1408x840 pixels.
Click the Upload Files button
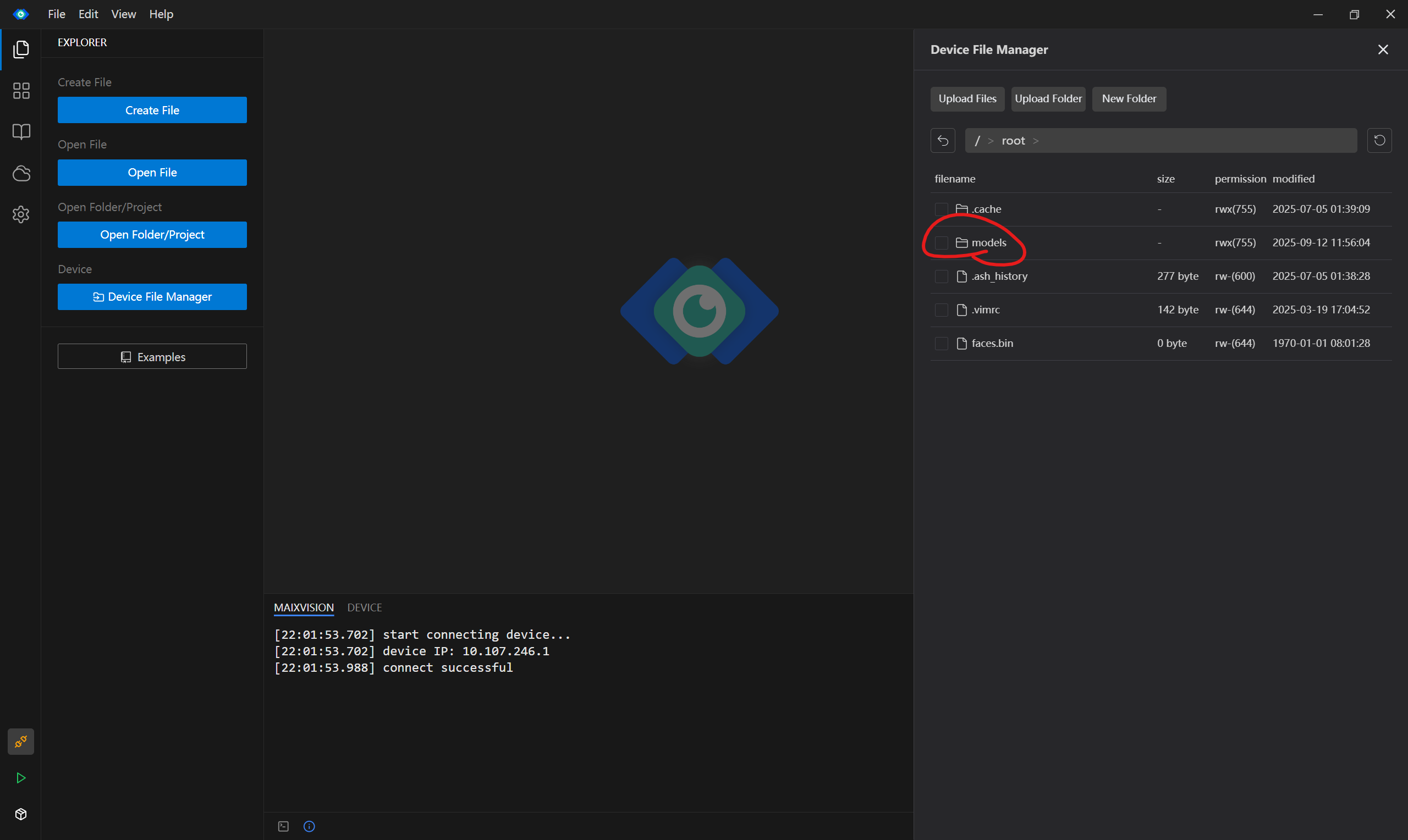pos(967,99)
